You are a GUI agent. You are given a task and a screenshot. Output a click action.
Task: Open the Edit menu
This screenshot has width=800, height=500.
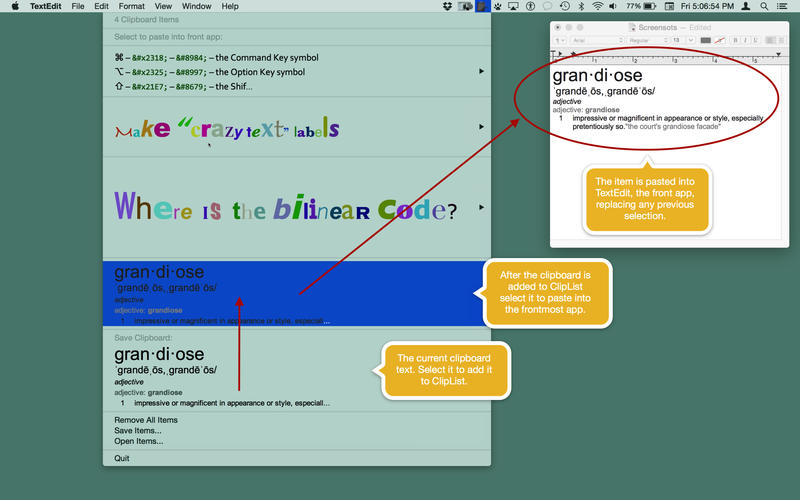(x=101, y=6)
